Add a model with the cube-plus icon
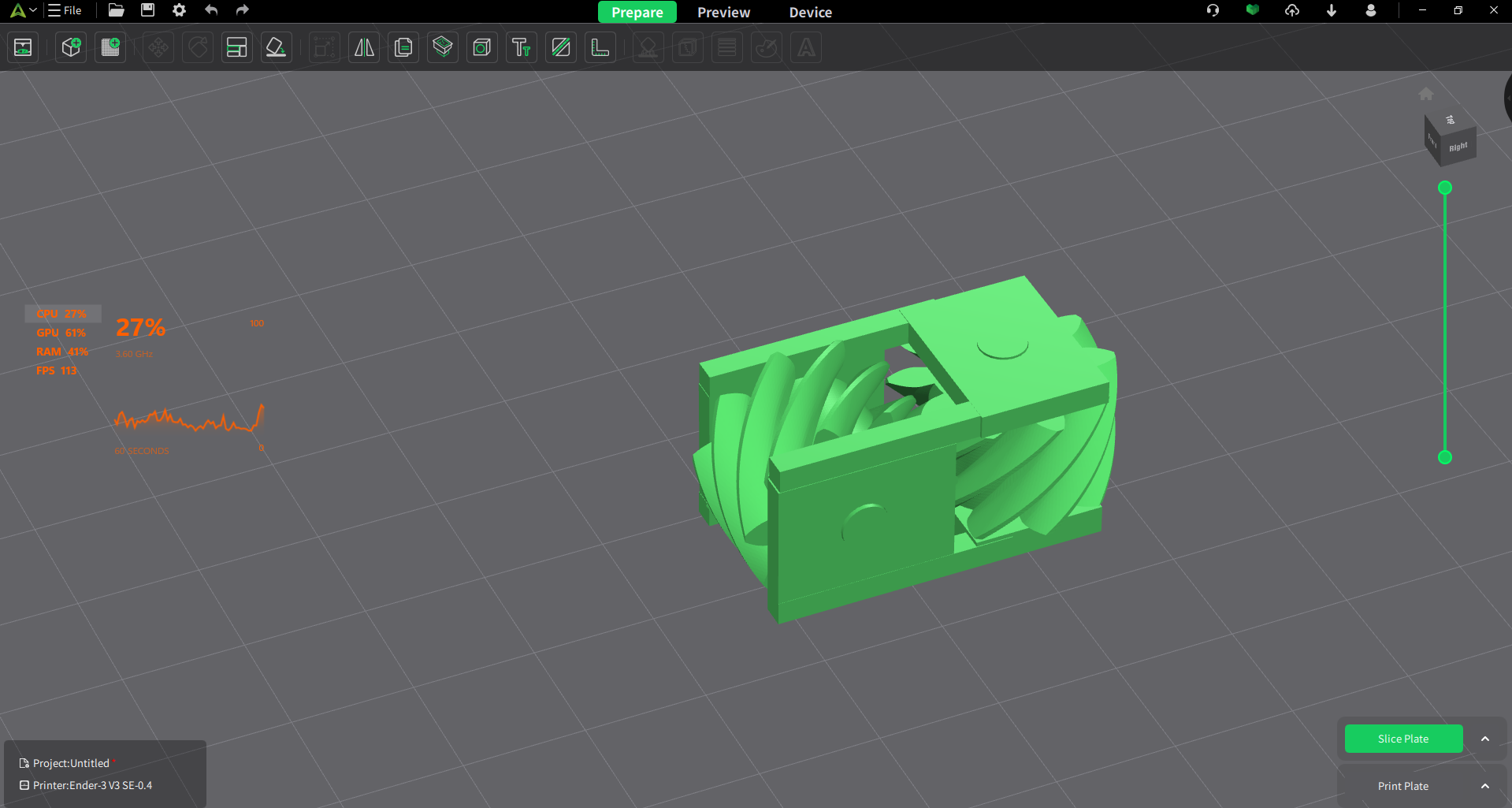The height and width of the screenshot is (808, 1512). 72,48
